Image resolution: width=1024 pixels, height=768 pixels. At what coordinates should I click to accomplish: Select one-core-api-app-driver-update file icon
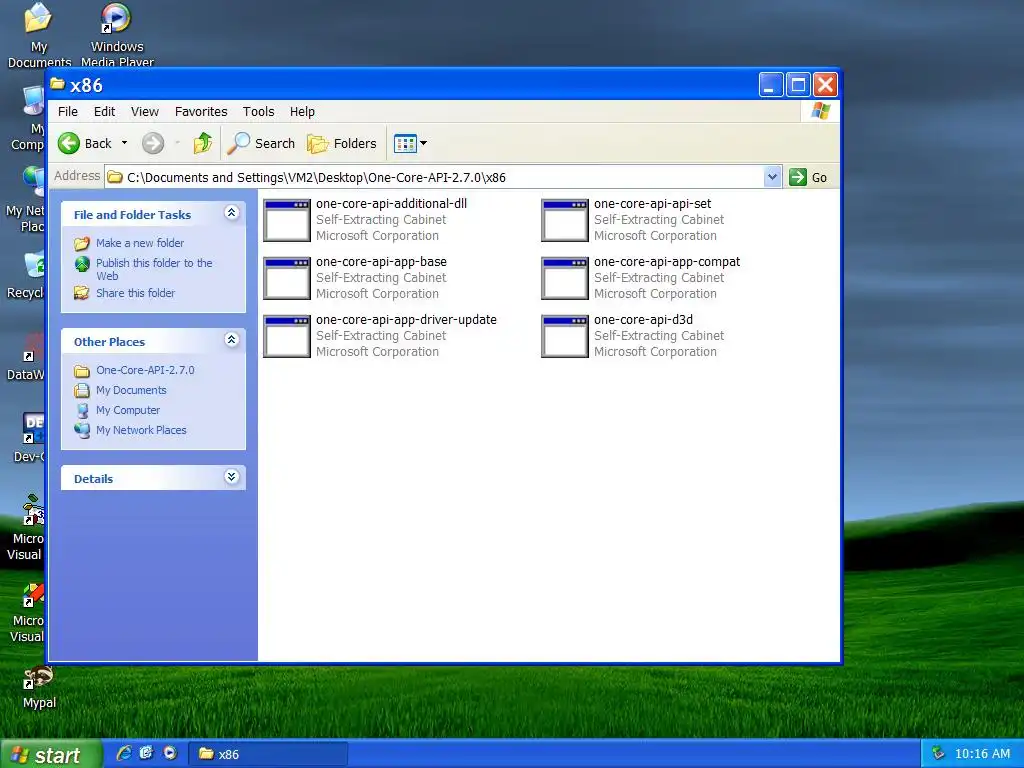point(287,336)
